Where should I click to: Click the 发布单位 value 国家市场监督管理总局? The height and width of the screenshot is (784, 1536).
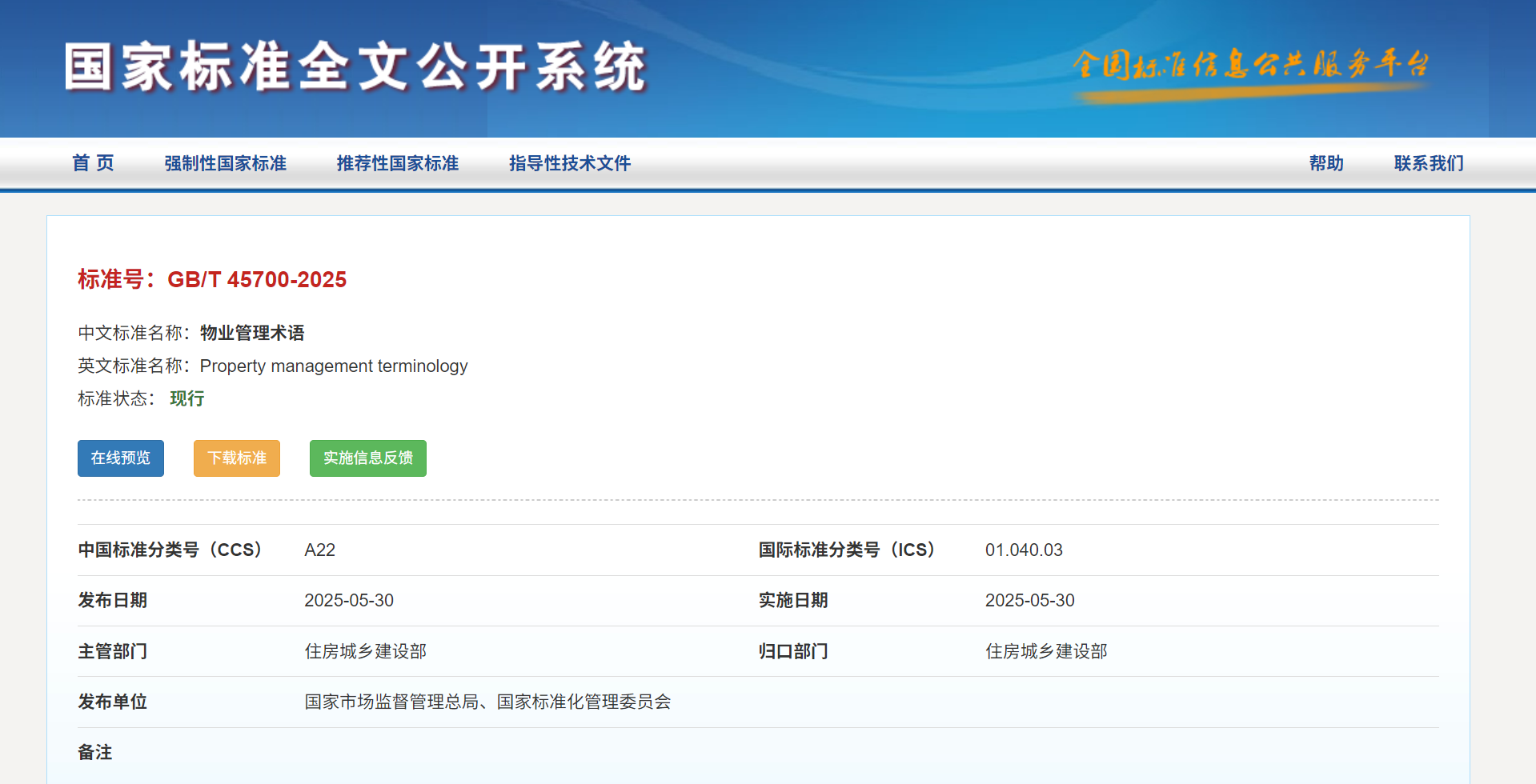click(391, 702)
